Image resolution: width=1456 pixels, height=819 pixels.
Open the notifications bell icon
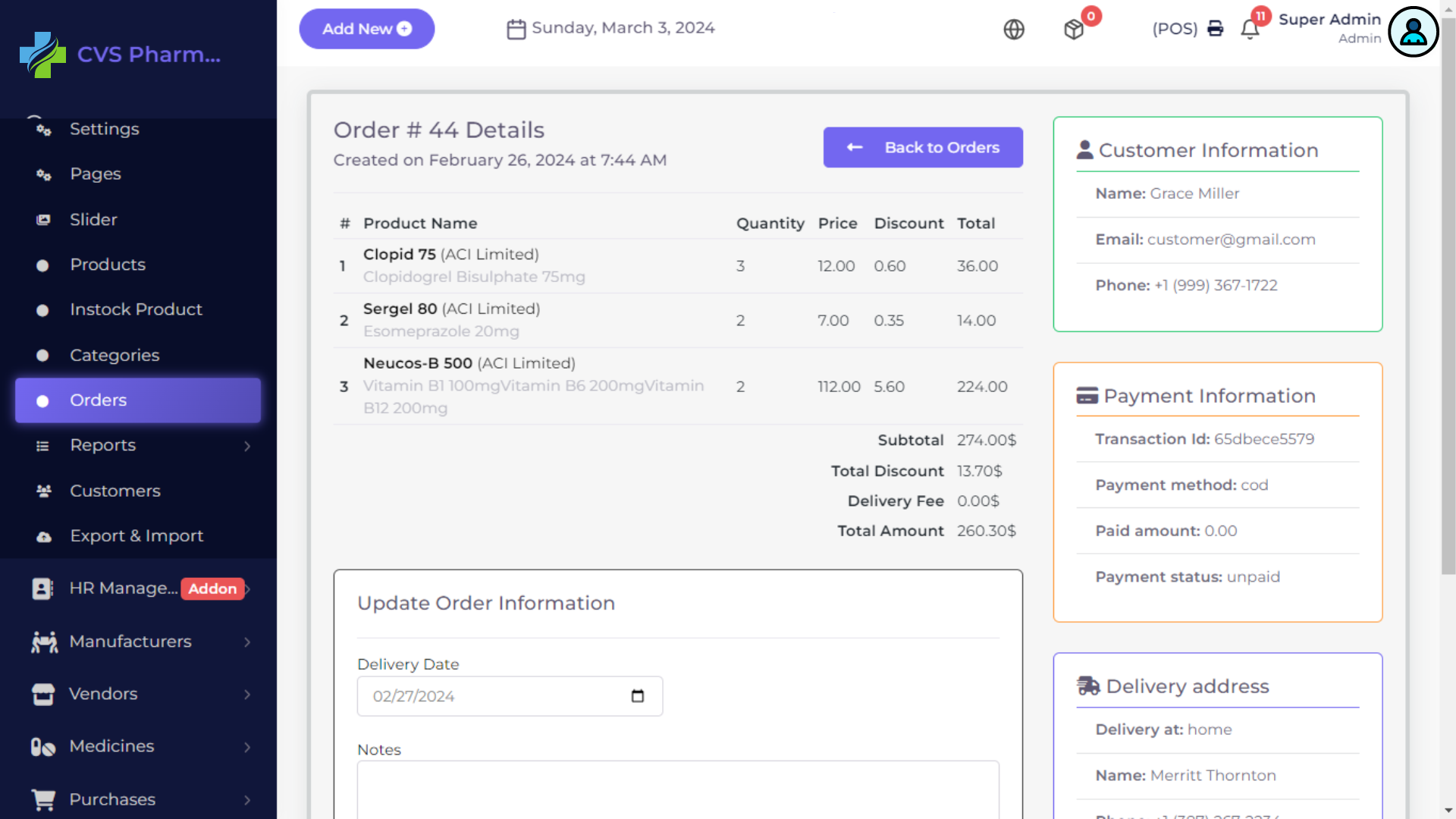[1250, 30]
